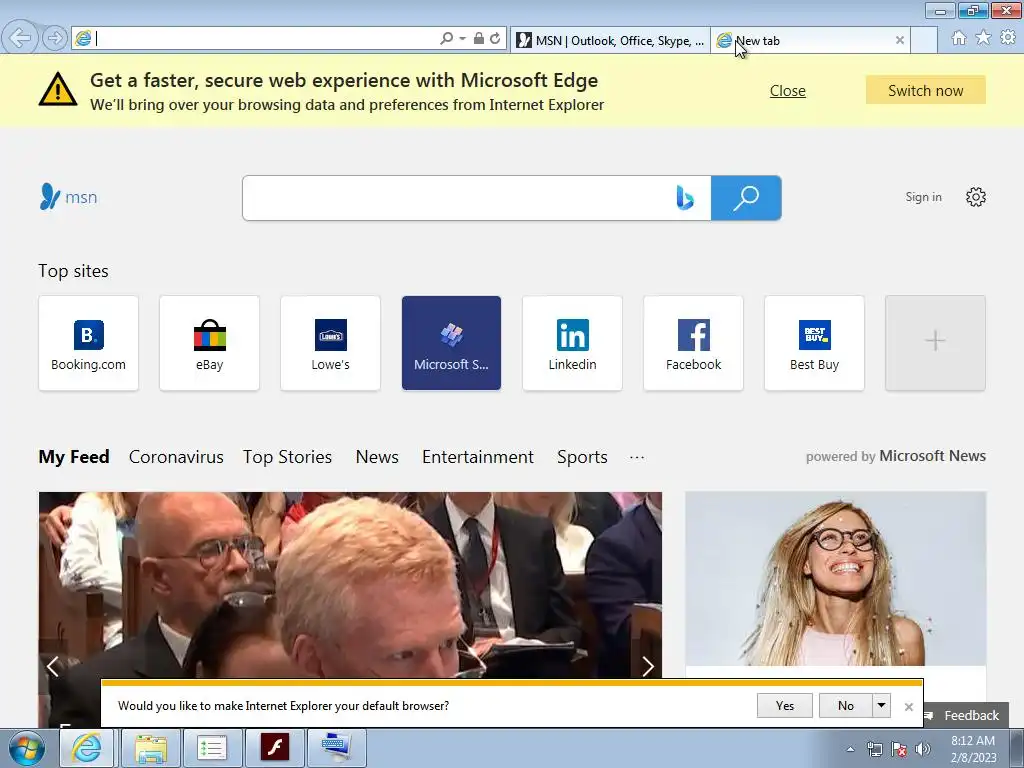The image size is (1024, 768).
Task: Select the My Feed tab
Action: [74, 456]
